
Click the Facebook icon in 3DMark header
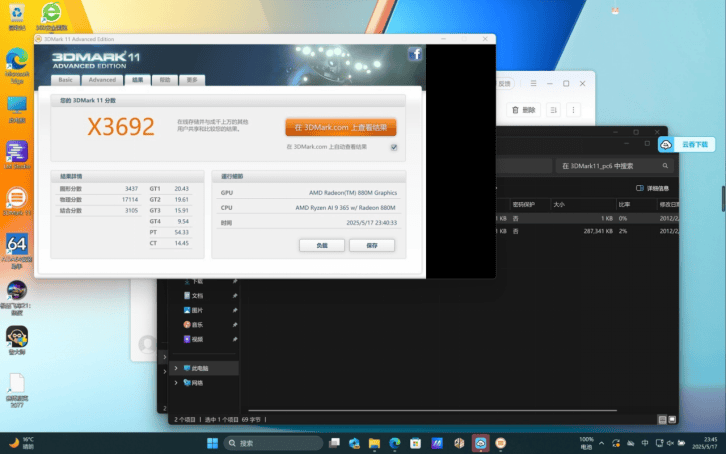click(415, 54)
